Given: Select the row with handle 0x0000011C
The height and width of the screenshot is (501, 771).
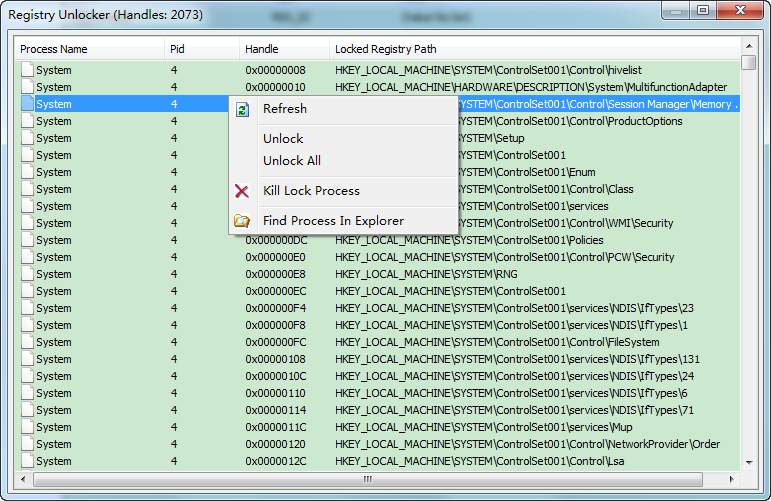Looking at the screenshot, I should pos(275,427).
